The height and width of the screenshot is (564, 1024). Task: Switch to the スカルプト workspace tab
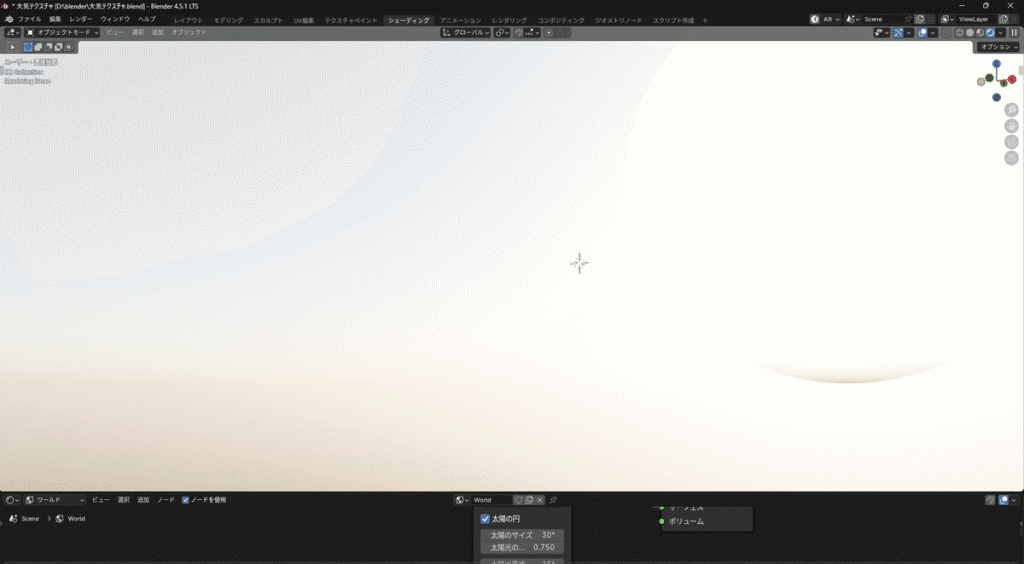coord(268,20)
